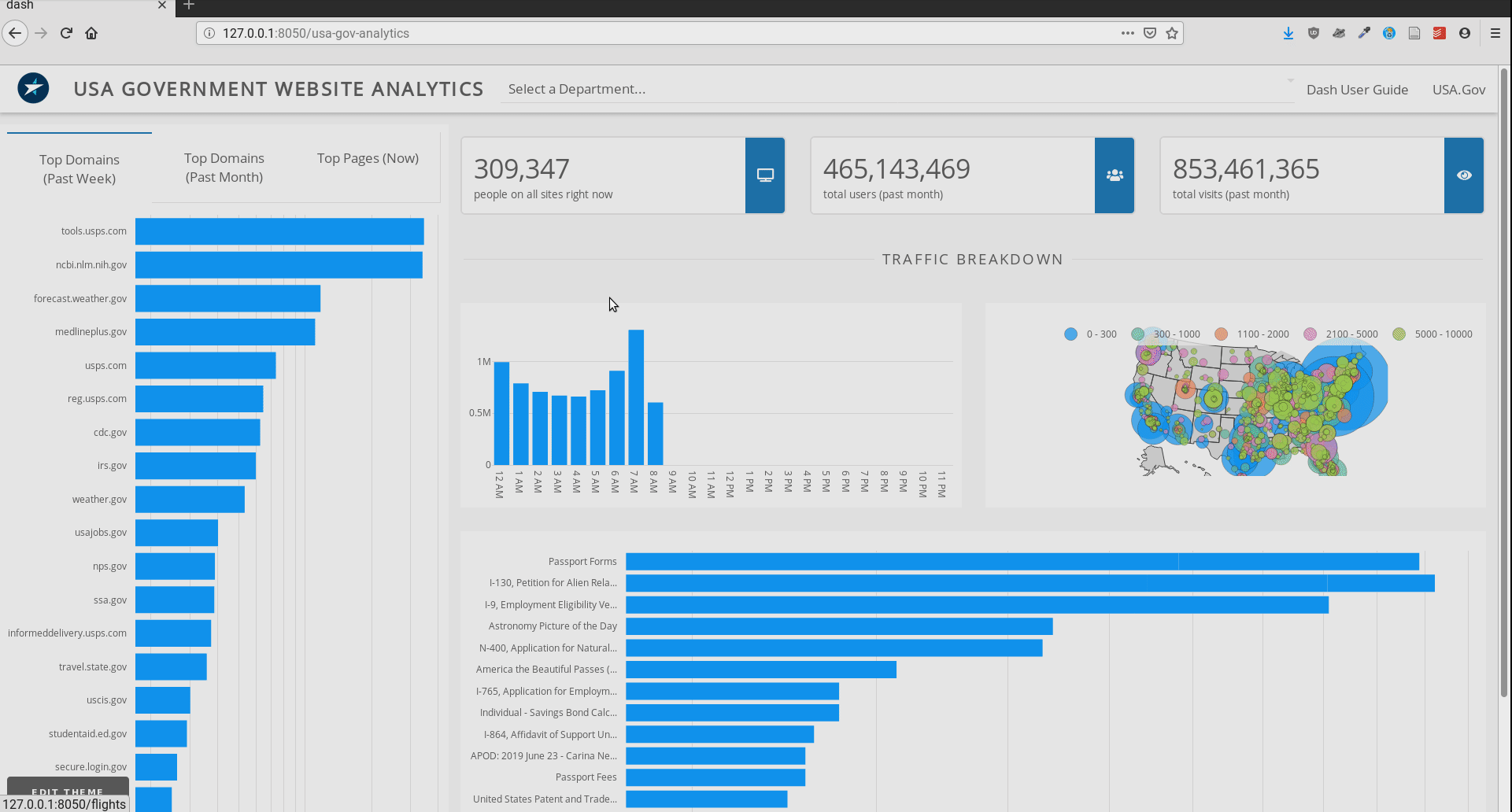Click the Astronomy Picture of the Day bar
This screenshot has height=812, width=1512.
pos(839,626)
